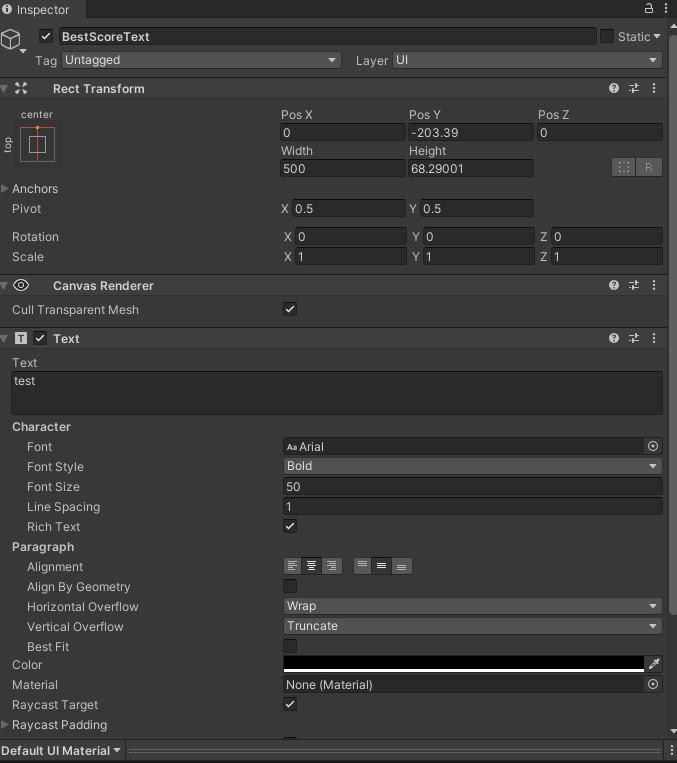
Task: Click the Rotation Z field
Action: pos(607,236)
